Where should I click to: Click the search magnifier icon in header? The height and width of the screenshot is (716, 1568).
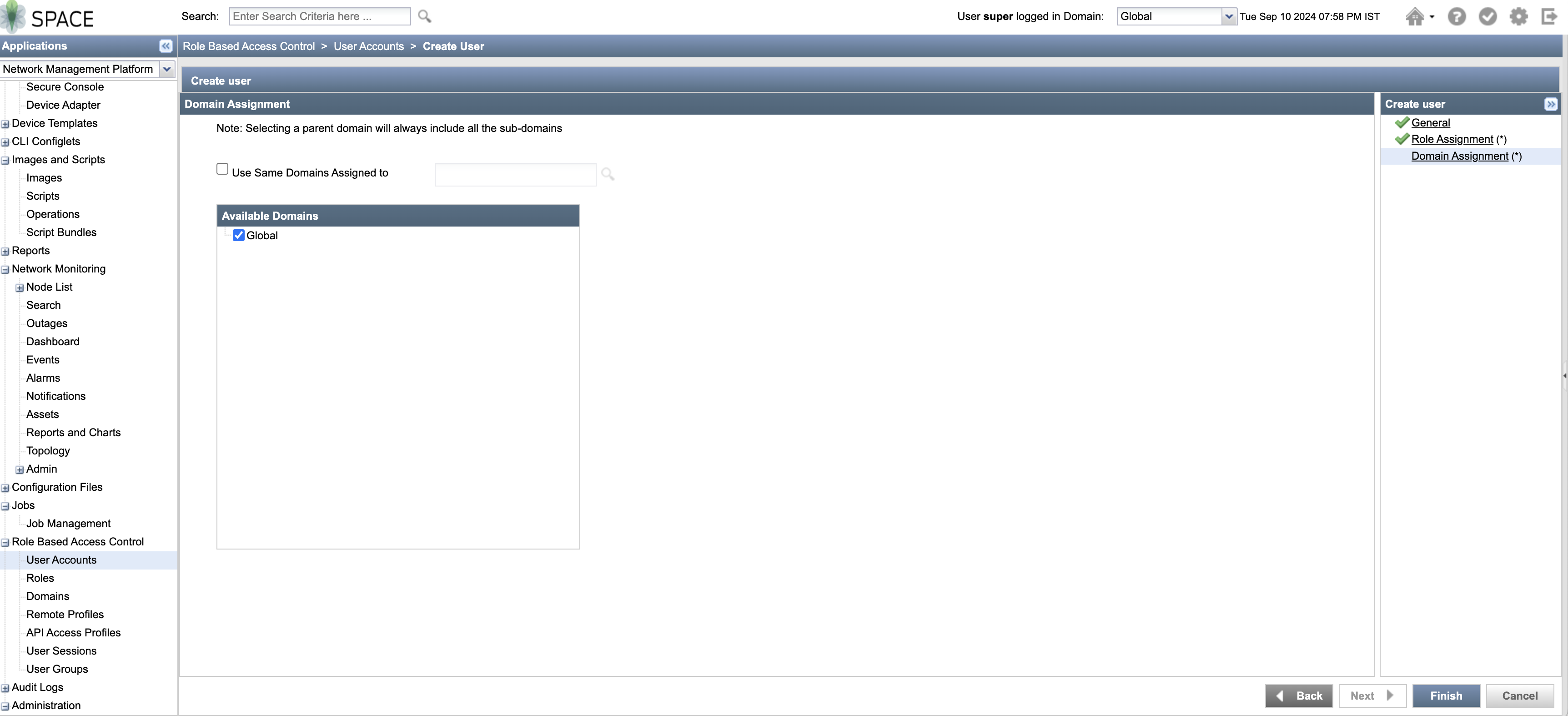424,16
